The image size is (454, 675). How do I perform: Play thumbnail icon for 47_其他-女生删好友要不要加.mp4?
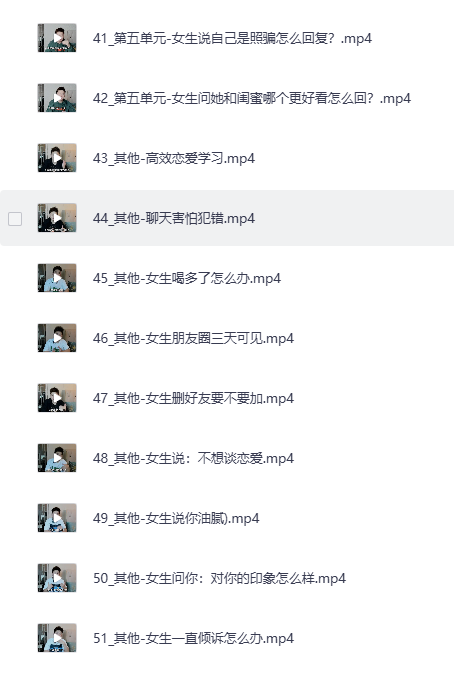click(x=57, y=398)
